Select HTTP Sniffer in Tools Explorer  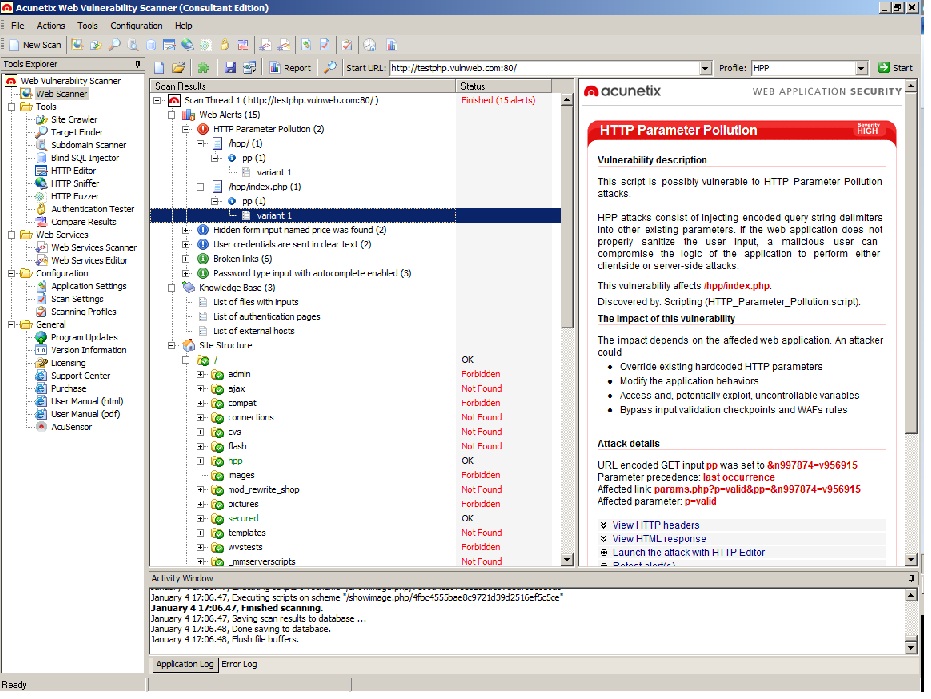coord(75,184)
